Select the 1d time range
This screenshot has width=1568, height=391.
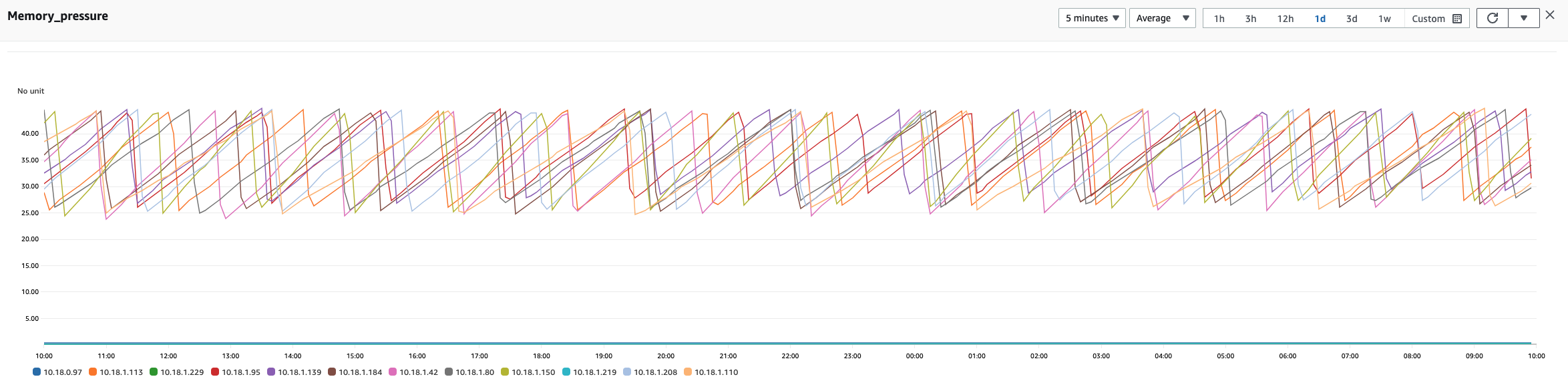point(1320,19)
